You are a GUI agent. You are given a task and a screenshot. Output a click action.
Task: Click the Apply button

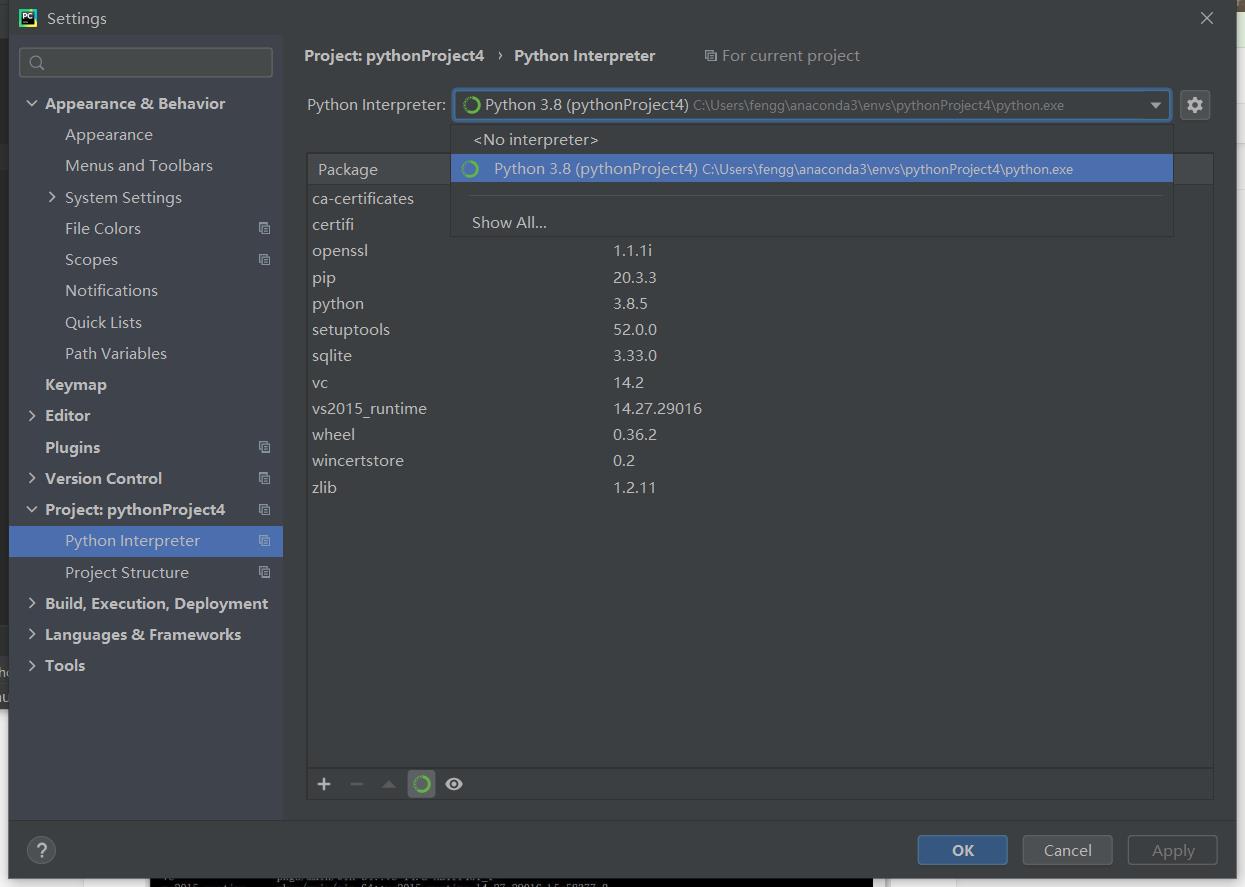(x=1173, y=850)
